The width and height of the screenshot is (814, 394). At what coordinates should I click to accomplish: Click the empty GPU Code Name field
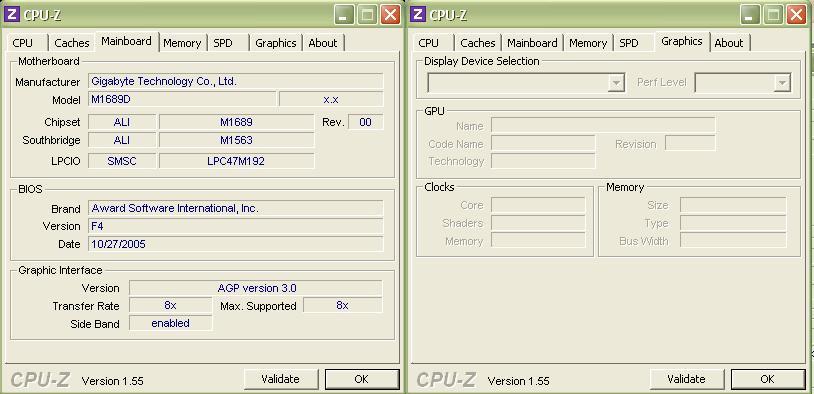[x=543, y=144]
